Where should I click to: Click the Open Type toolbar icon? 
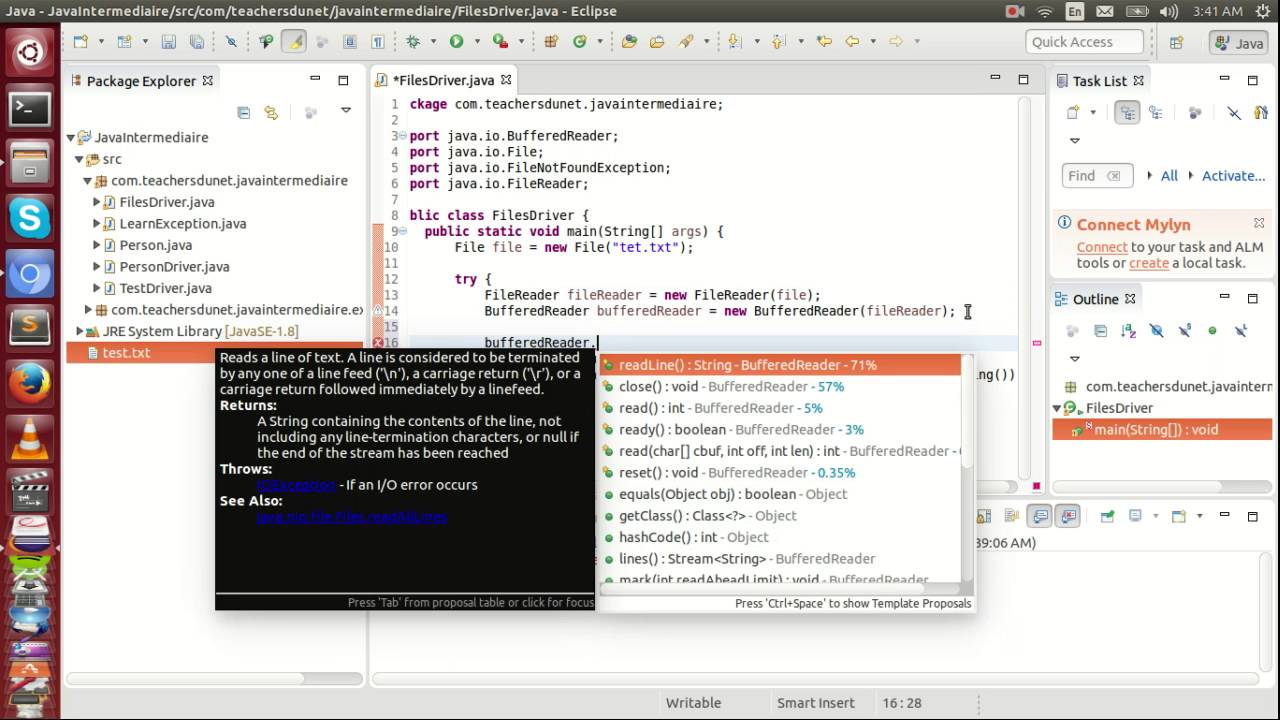coord(629,42)
